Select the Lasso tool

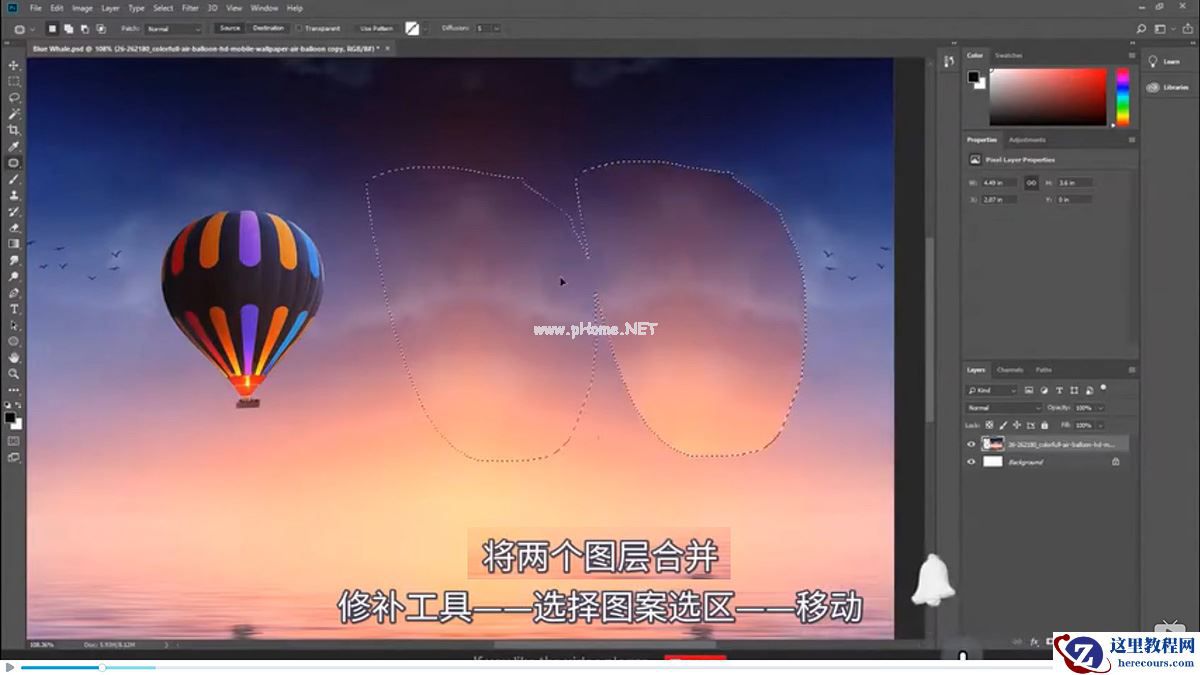click(13, 96)
